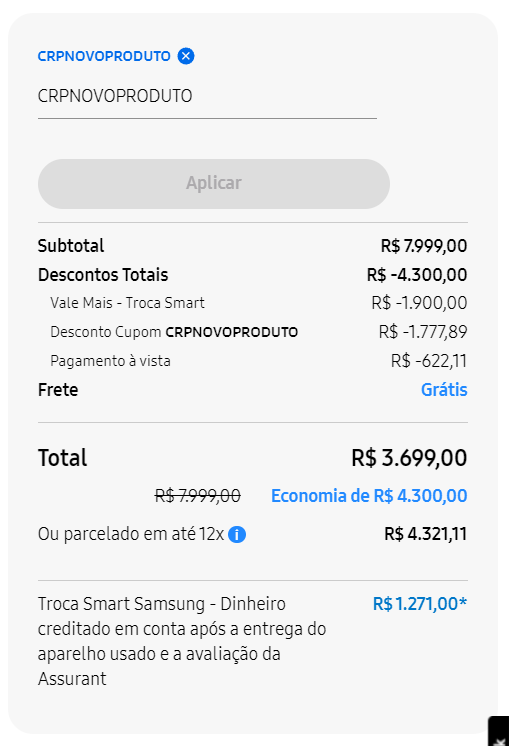
Task: Open the installment info icon
Action: tap(237, 535)
